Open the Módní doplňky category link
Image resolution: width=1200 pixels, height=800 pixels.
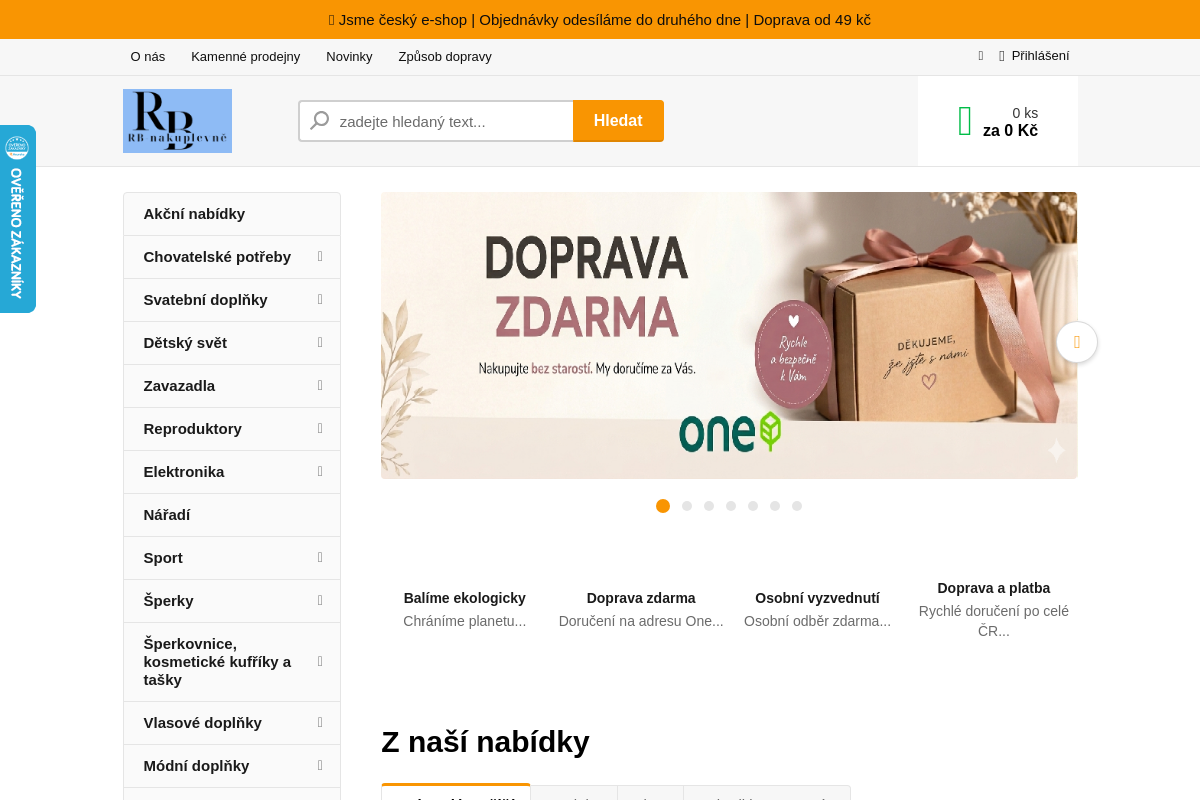[196, 766]
